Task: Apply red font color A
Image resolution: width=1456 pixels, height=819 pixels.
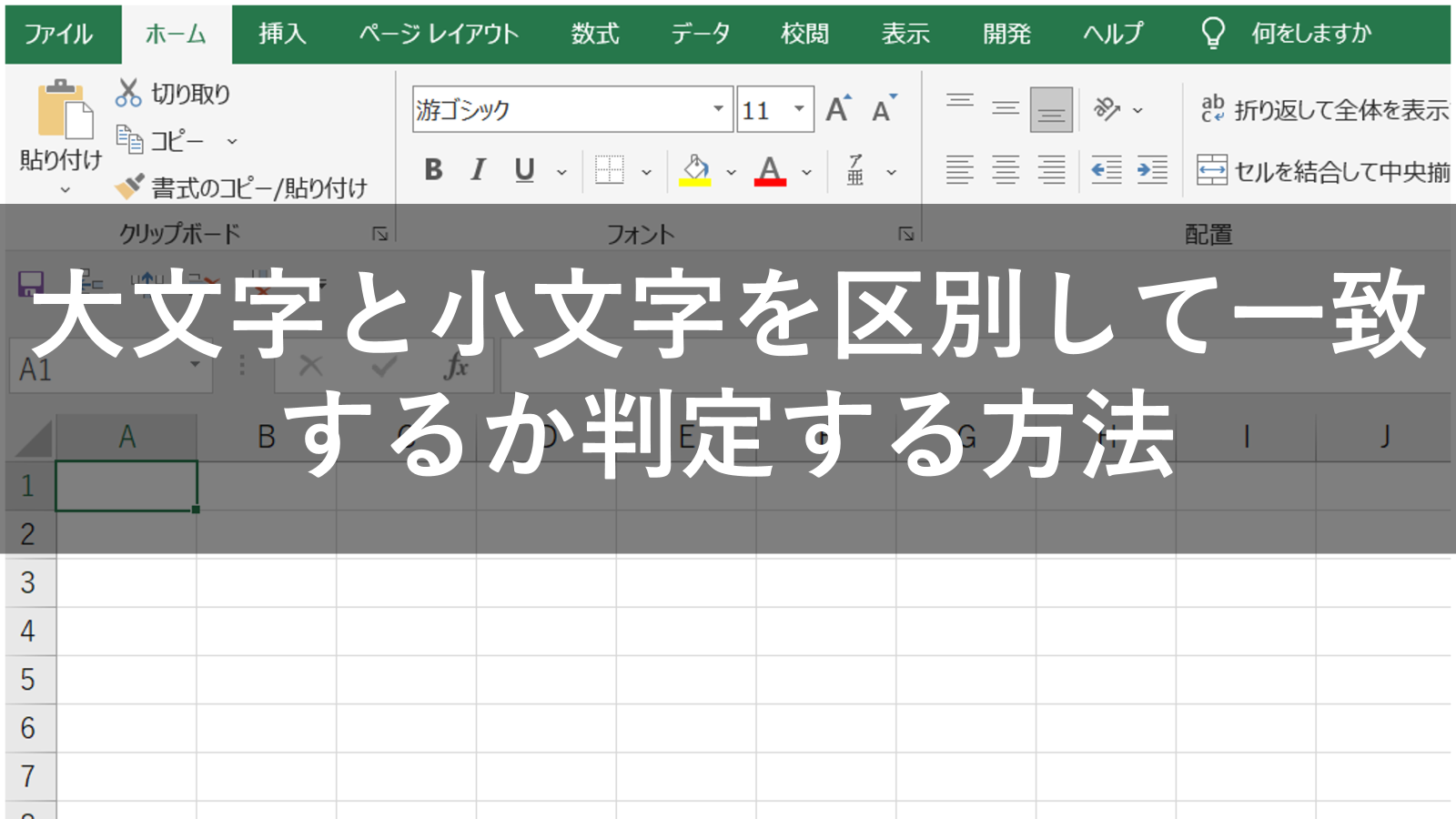Action: pos(770,169)
